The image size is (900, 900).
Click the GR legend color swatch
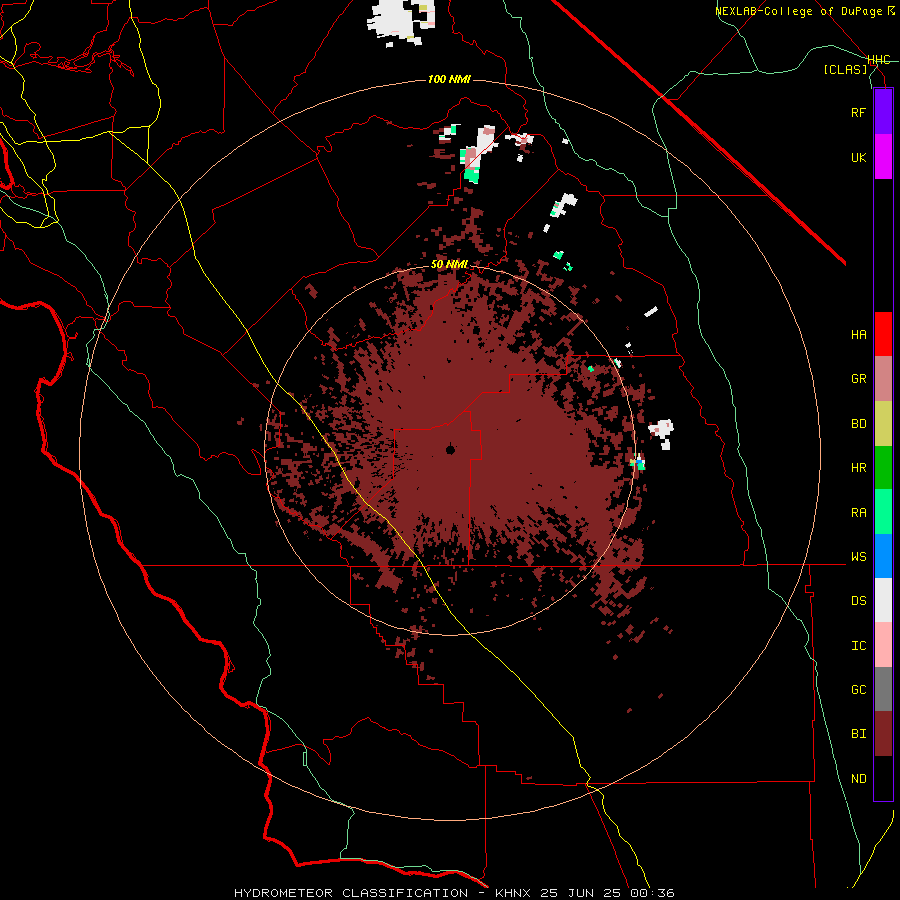[883, 379]
